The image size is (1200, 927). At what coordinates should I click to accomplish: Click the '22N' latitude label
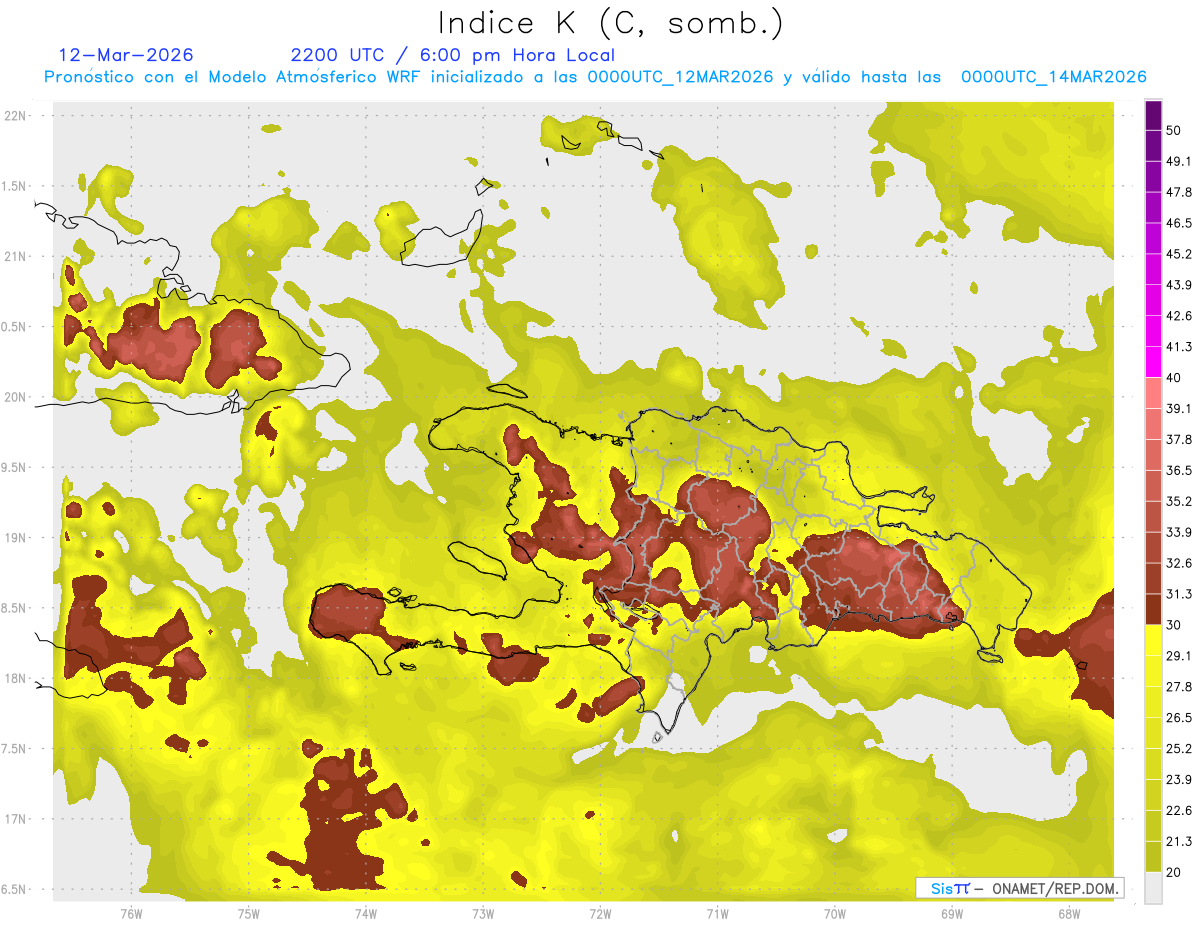pos(15,115)
